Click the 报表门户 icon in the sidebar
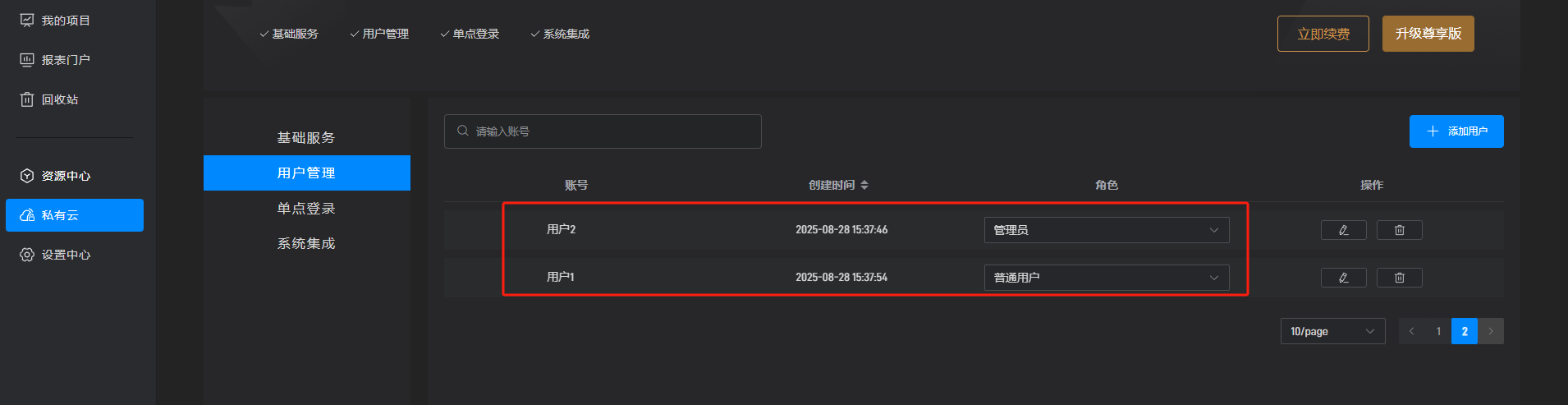1568x405 pixels. (x=27, y=60)
